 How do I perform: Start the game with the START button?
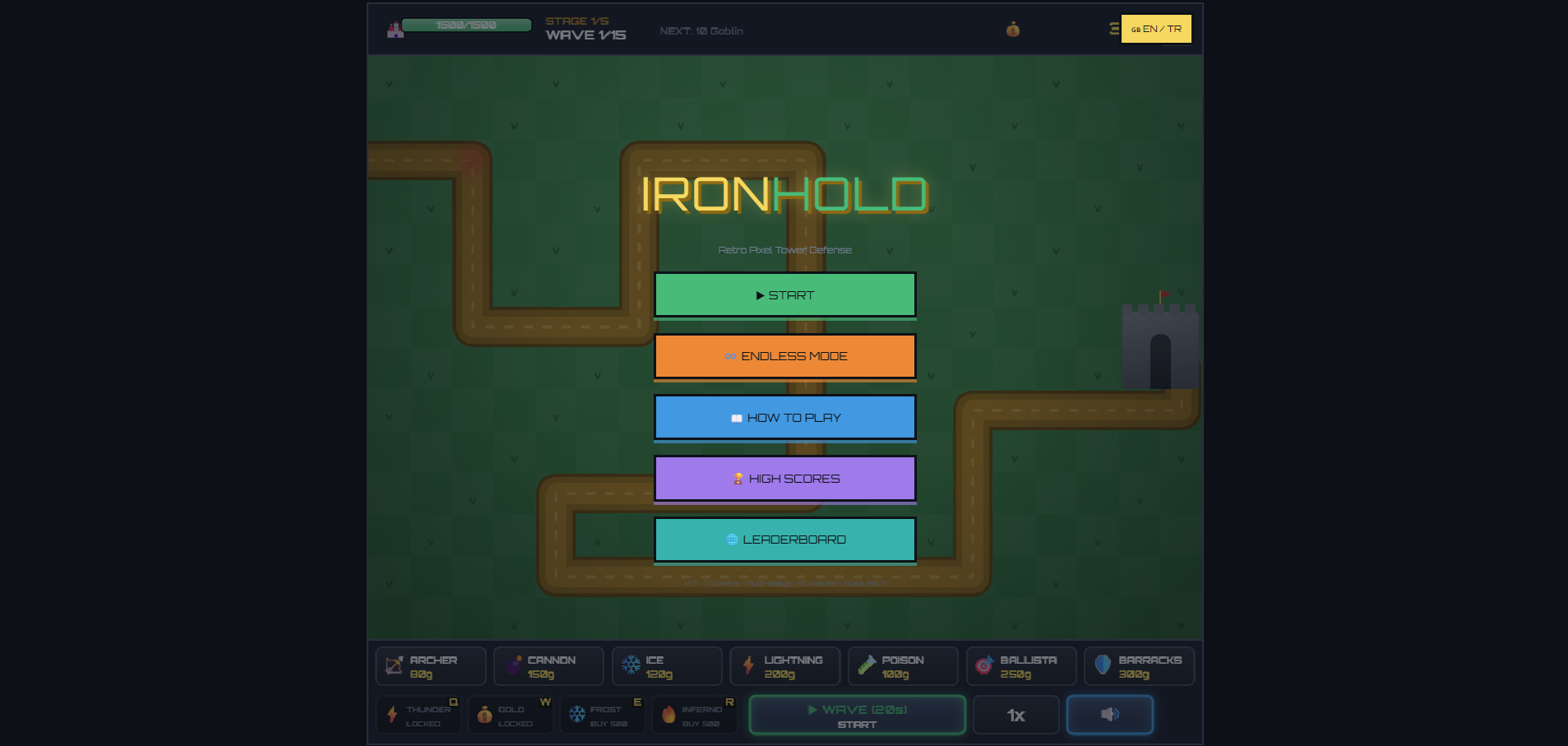[784, 294]
